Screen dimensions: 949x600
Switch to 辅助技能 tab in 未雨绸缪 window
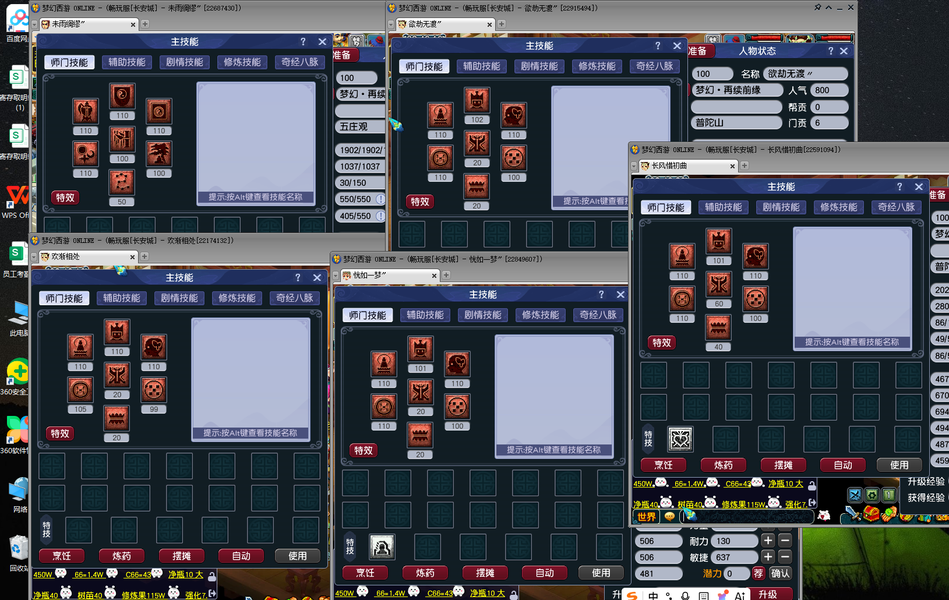[127, 62]
